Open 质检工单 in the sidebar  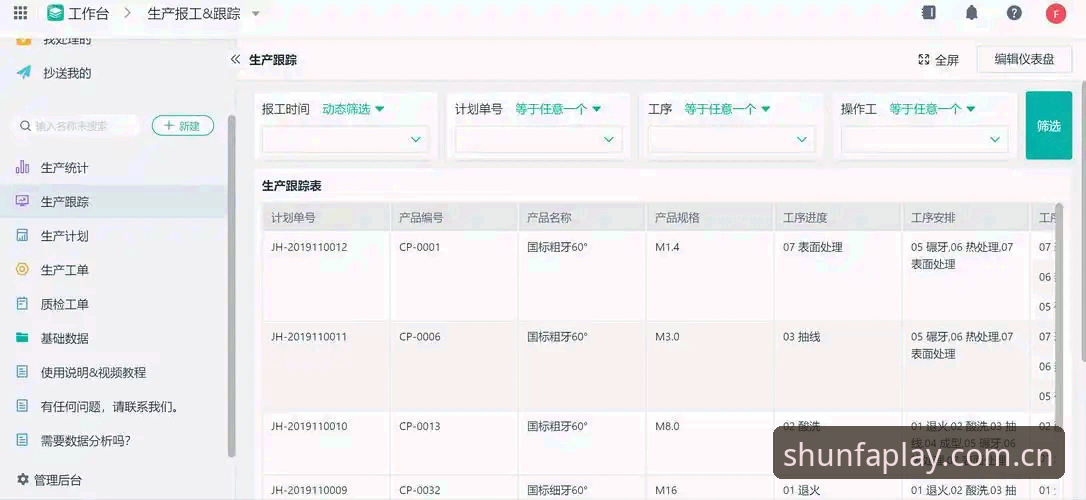(x=64, y=304)
